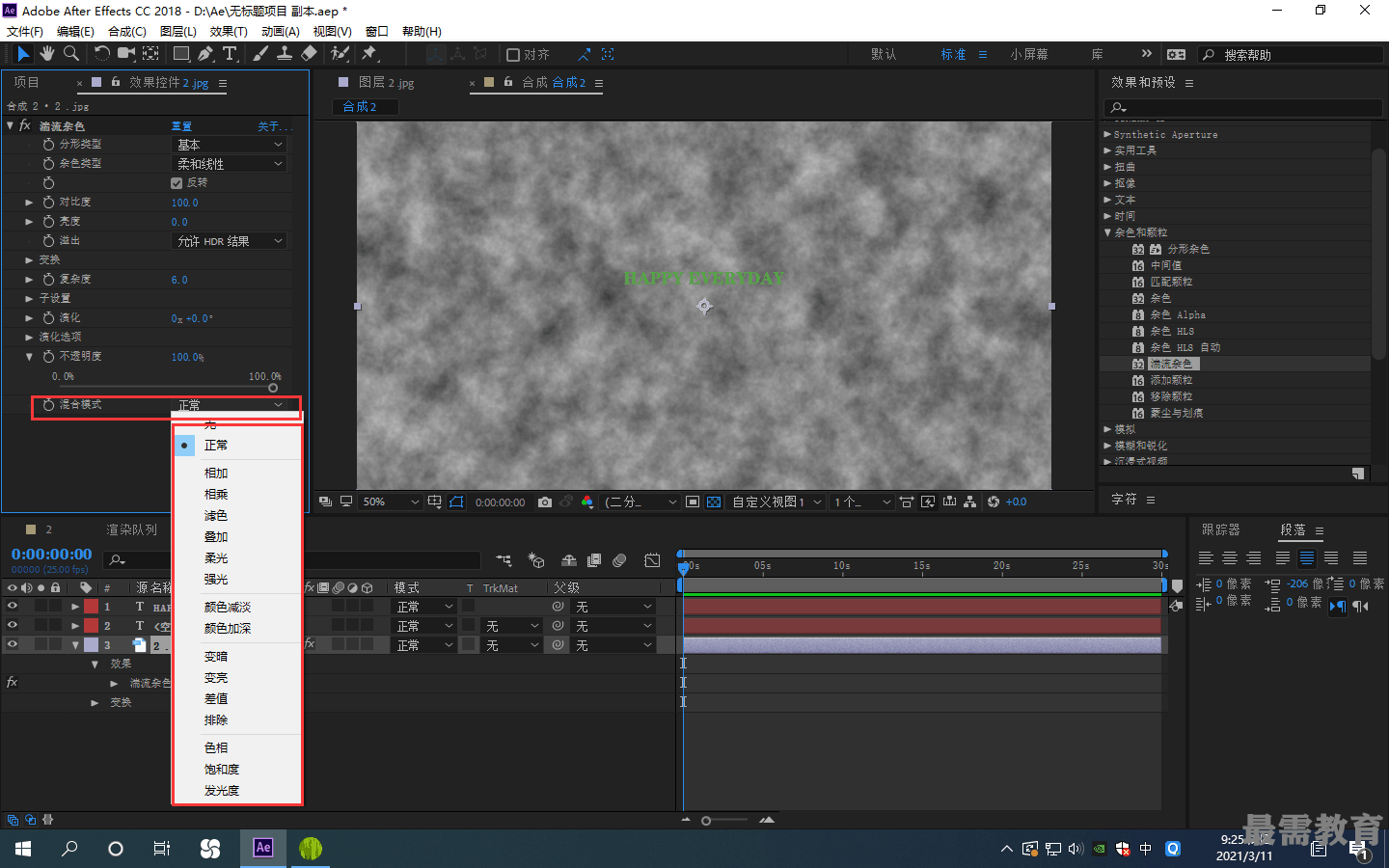
Task: Click the red label swatch of layer 1
Action: point(91,607)
